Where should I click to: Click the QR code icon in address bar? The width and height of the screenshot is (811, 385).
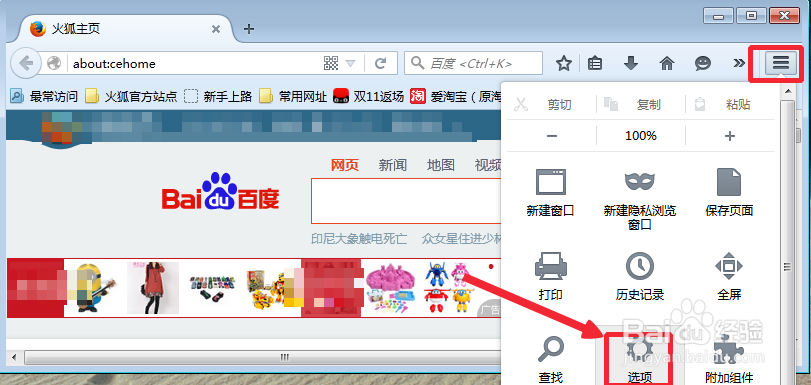pos(331,64)
